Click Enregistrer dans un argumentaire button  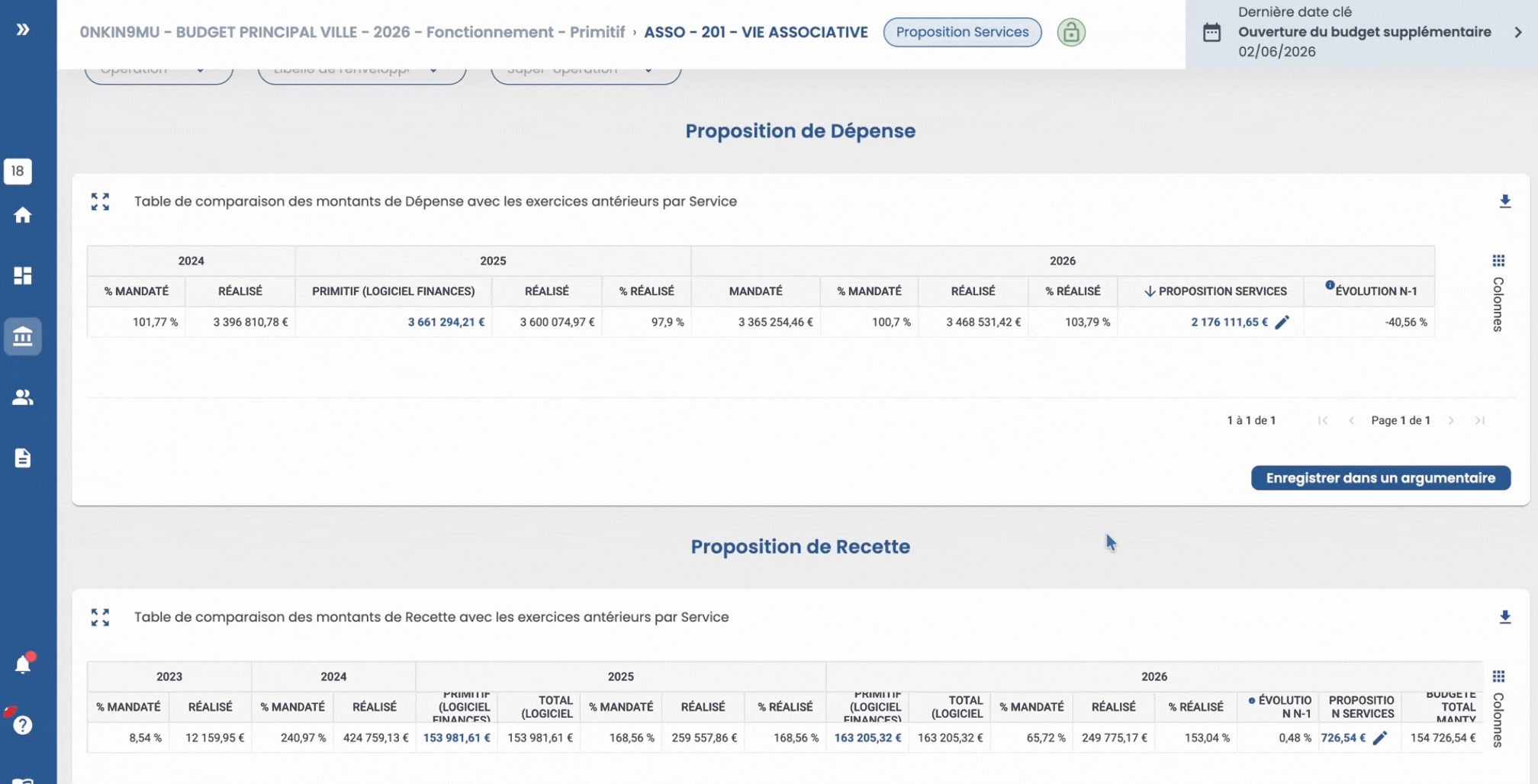click(x=1380, y=478)
